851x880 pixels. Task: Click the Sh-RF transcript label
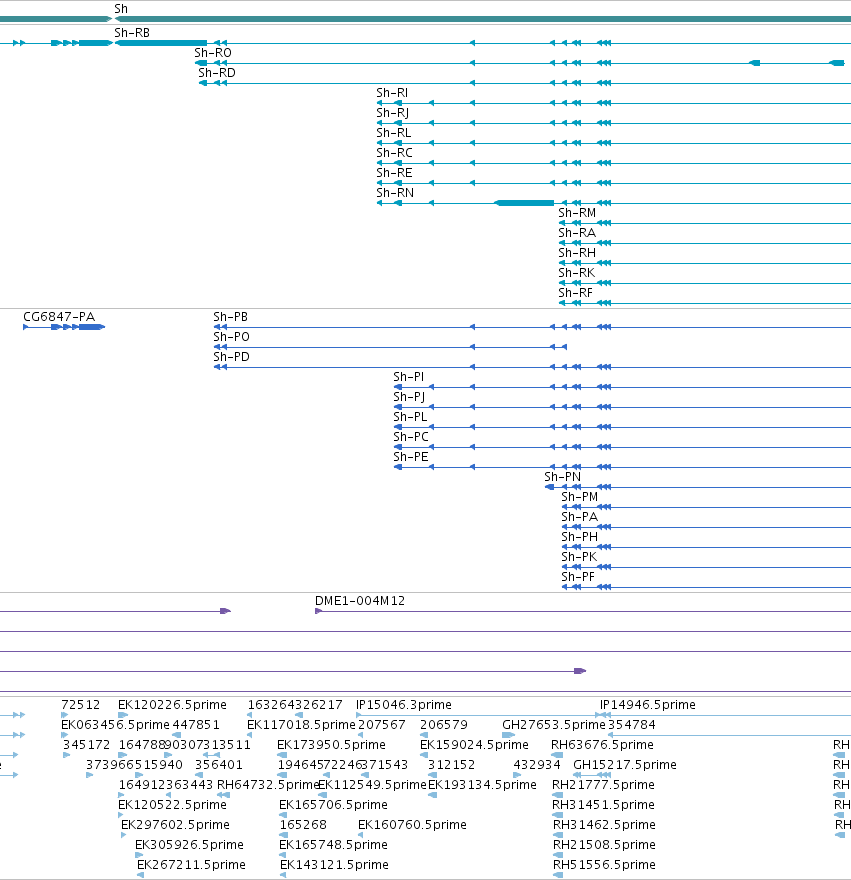[x=575, y=293]
